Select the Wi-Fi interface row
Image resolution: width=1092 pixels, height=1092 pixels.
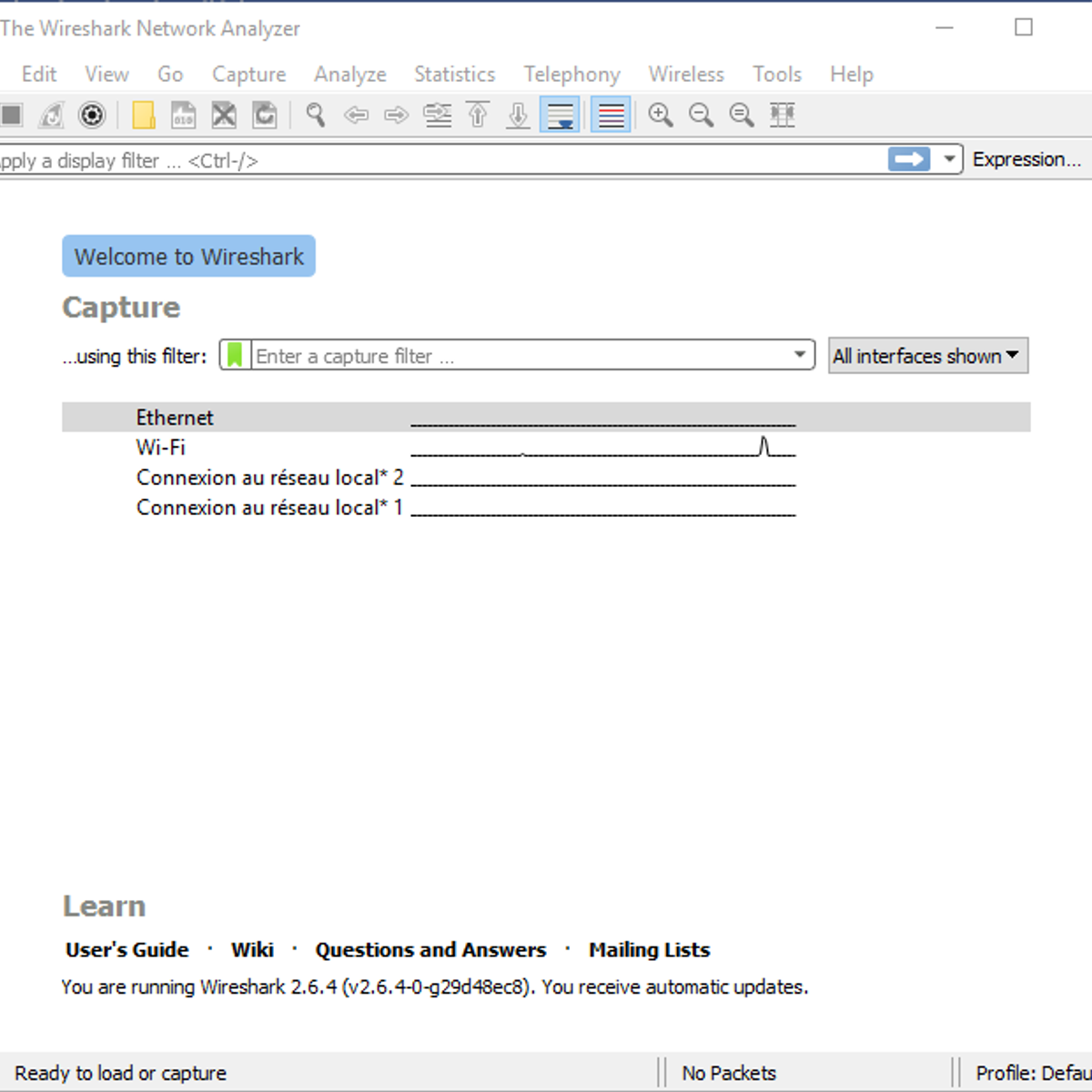point(161,448)
